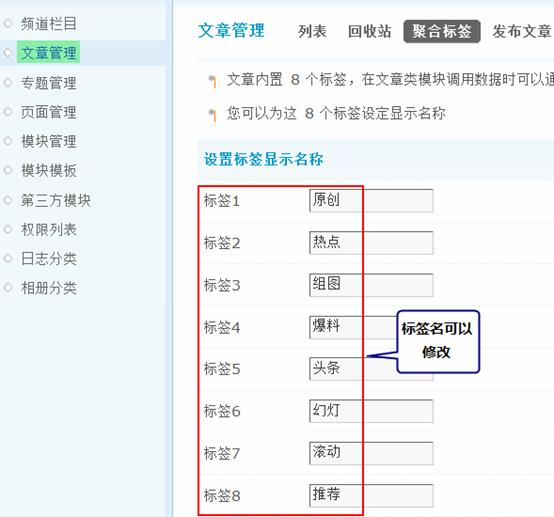Click 标签1 input containing 原创

[371, 200]
